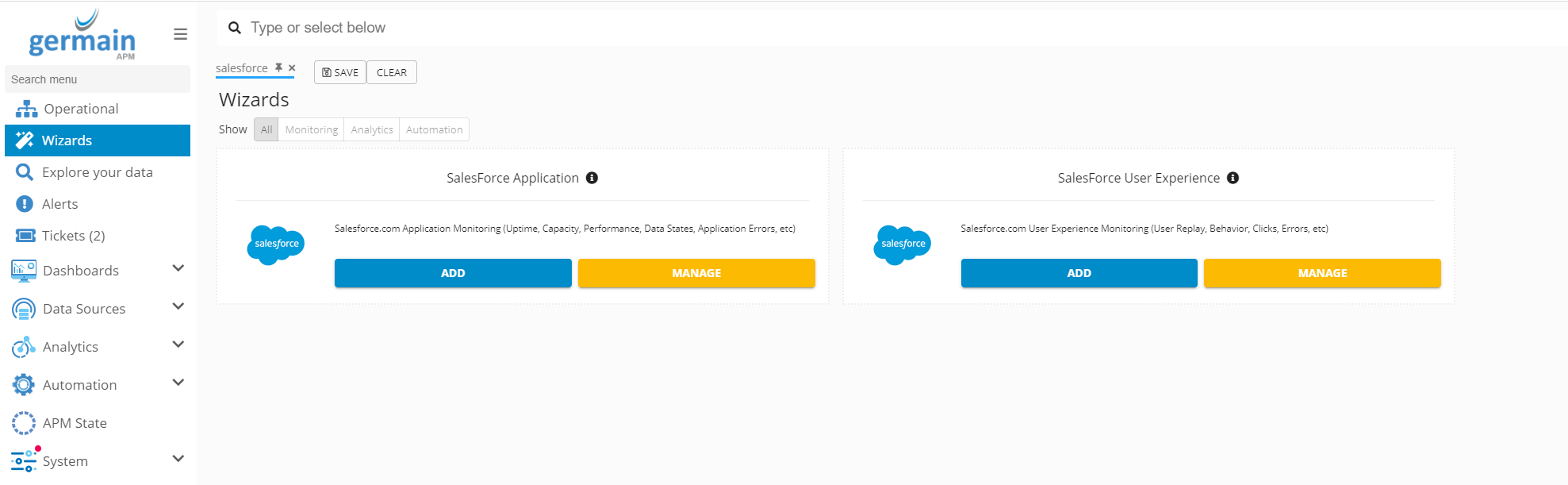1568x485 pixels.
Task: Click ADD for SalesForce Application
Action: [x=453, y=273]
